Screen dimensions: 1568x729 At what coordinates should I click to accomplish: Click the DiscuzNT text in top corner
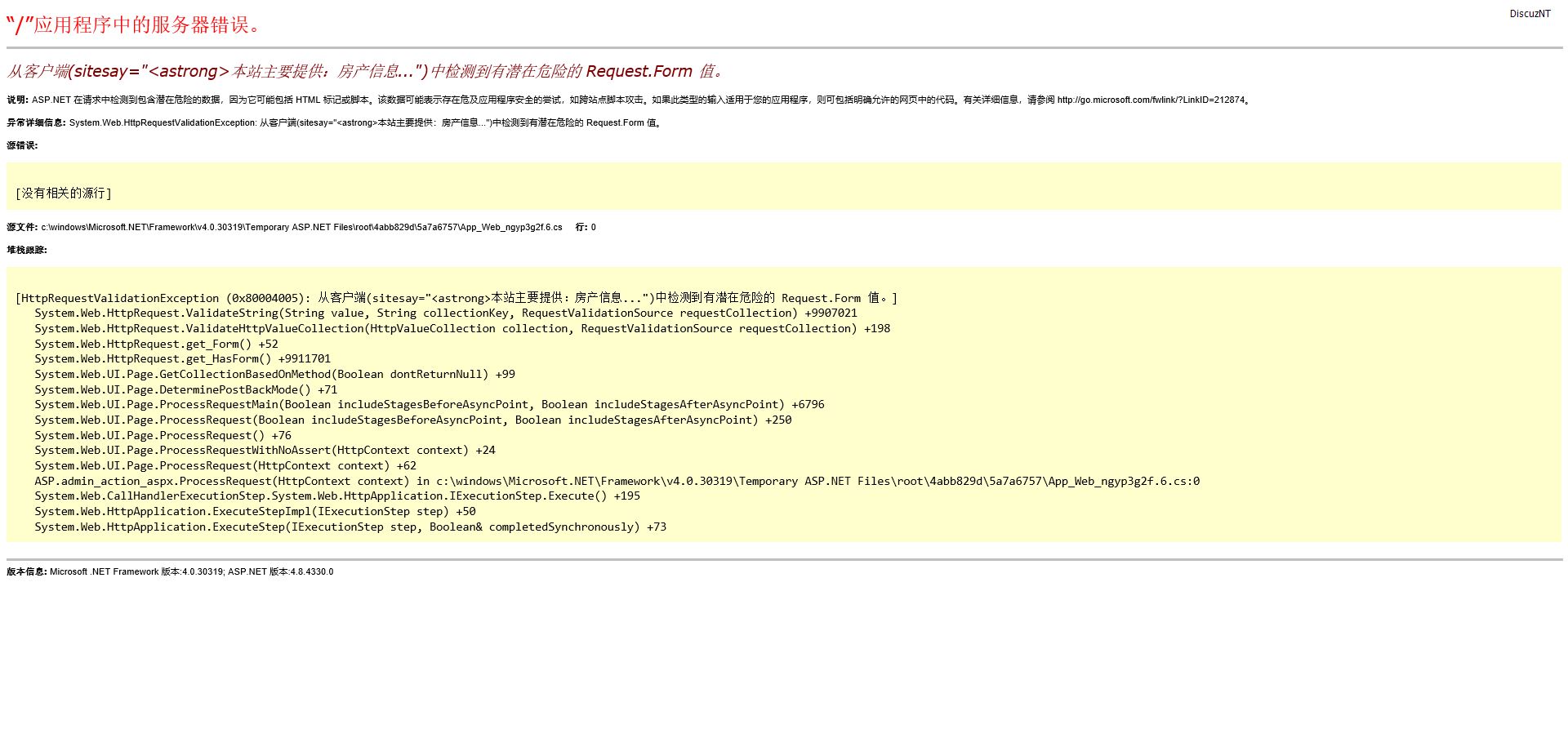1530,14
